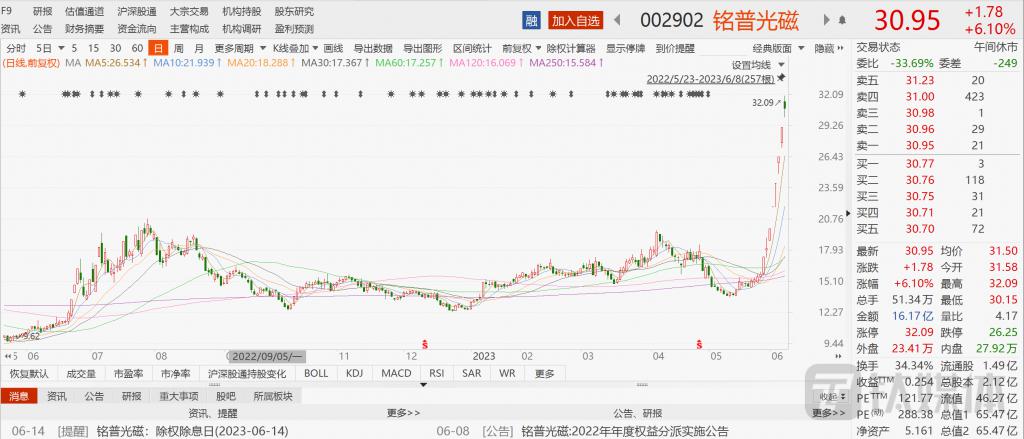Expand the 5日 period dropdown arrow
The image size is (1024, 439).
61,48
